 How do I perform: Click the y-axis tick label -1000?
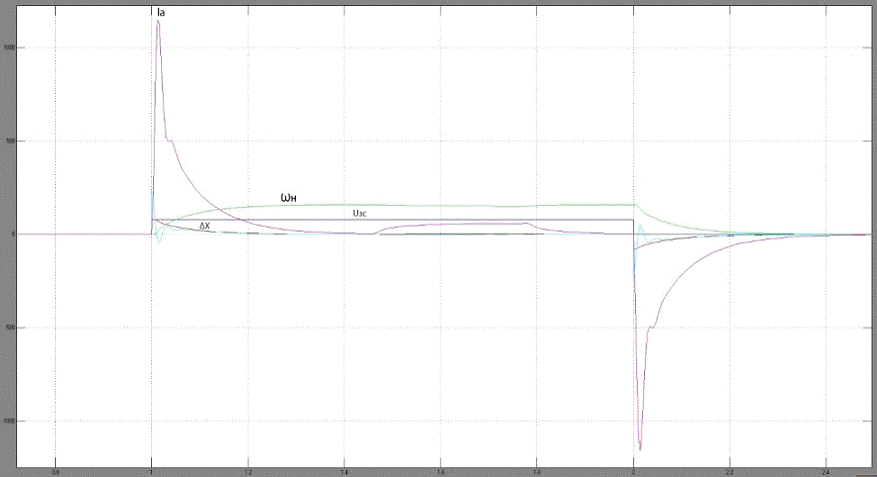[8, 422]
